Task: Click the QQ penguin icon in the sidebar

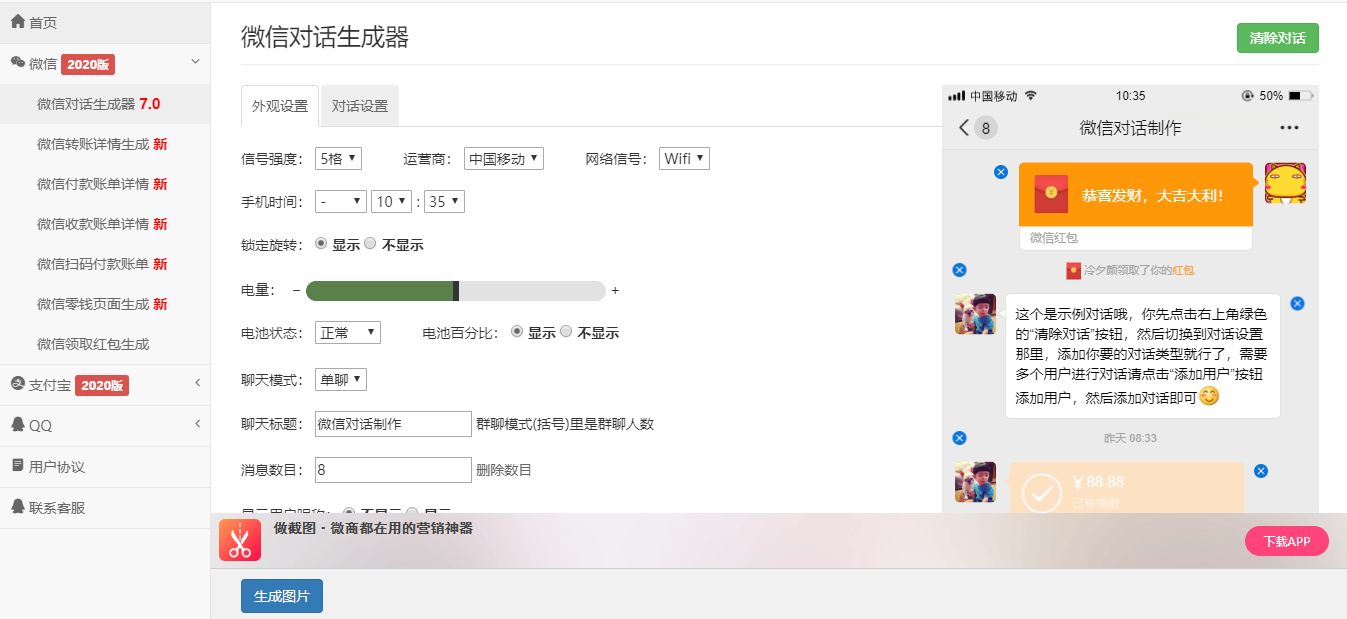Action: 17,425
